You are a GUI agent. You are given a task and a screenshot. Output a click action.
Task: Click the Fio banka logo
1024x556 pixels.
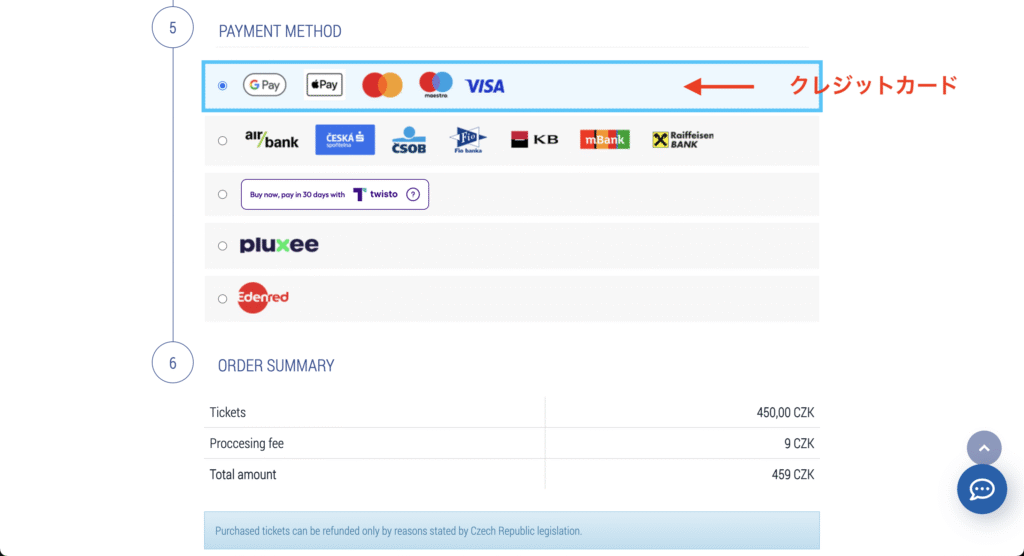(467, 140)
